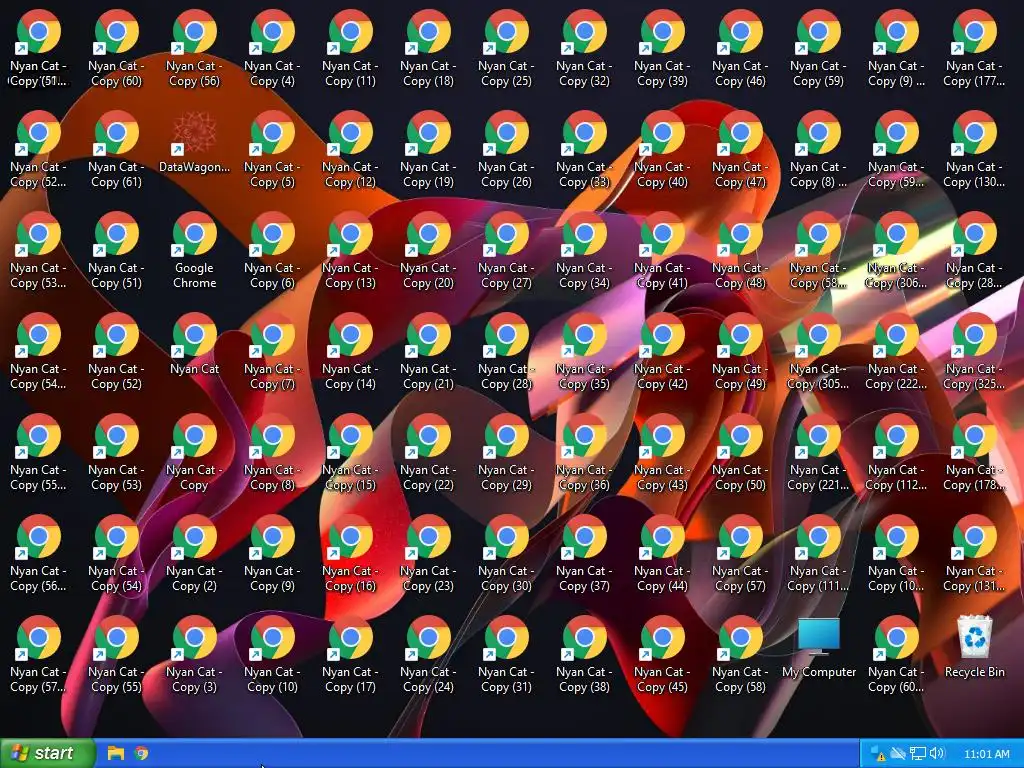Select Nyan Cat - Copy (222... shortcut
1024x768 pixels.
[896, 352]
